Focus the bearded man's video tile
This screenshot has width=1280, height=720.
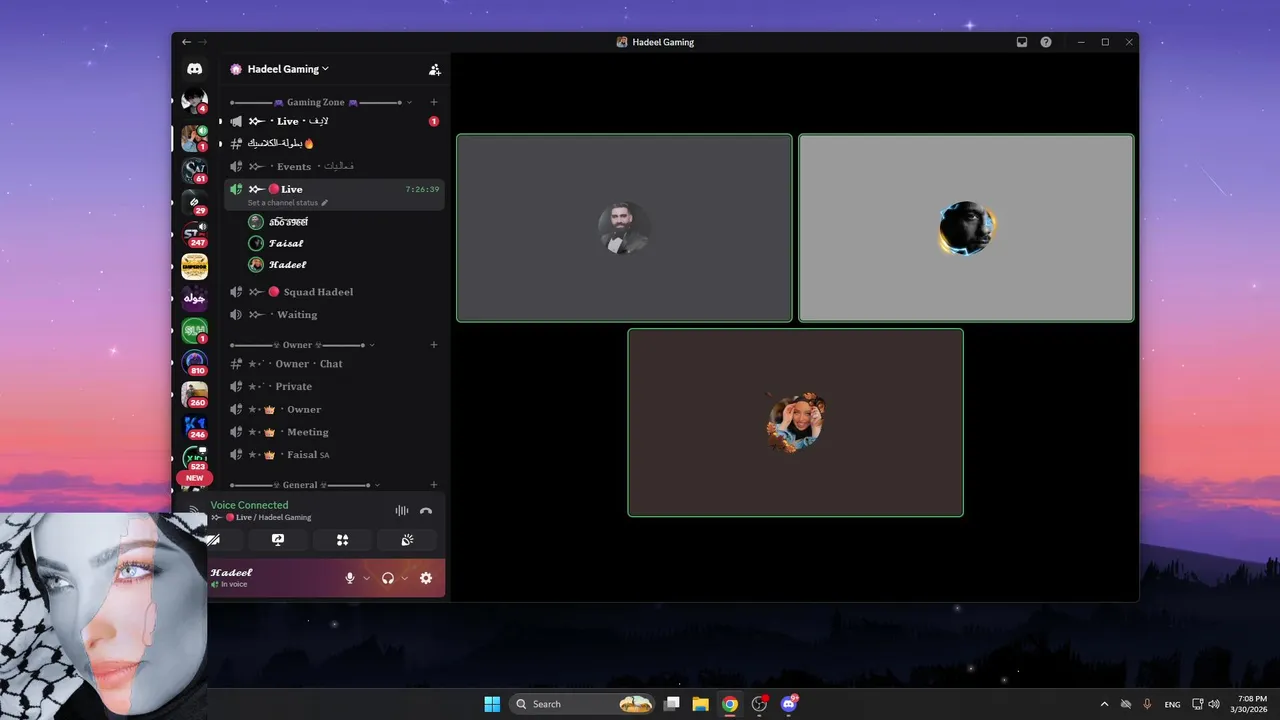[x=624, y=228]
